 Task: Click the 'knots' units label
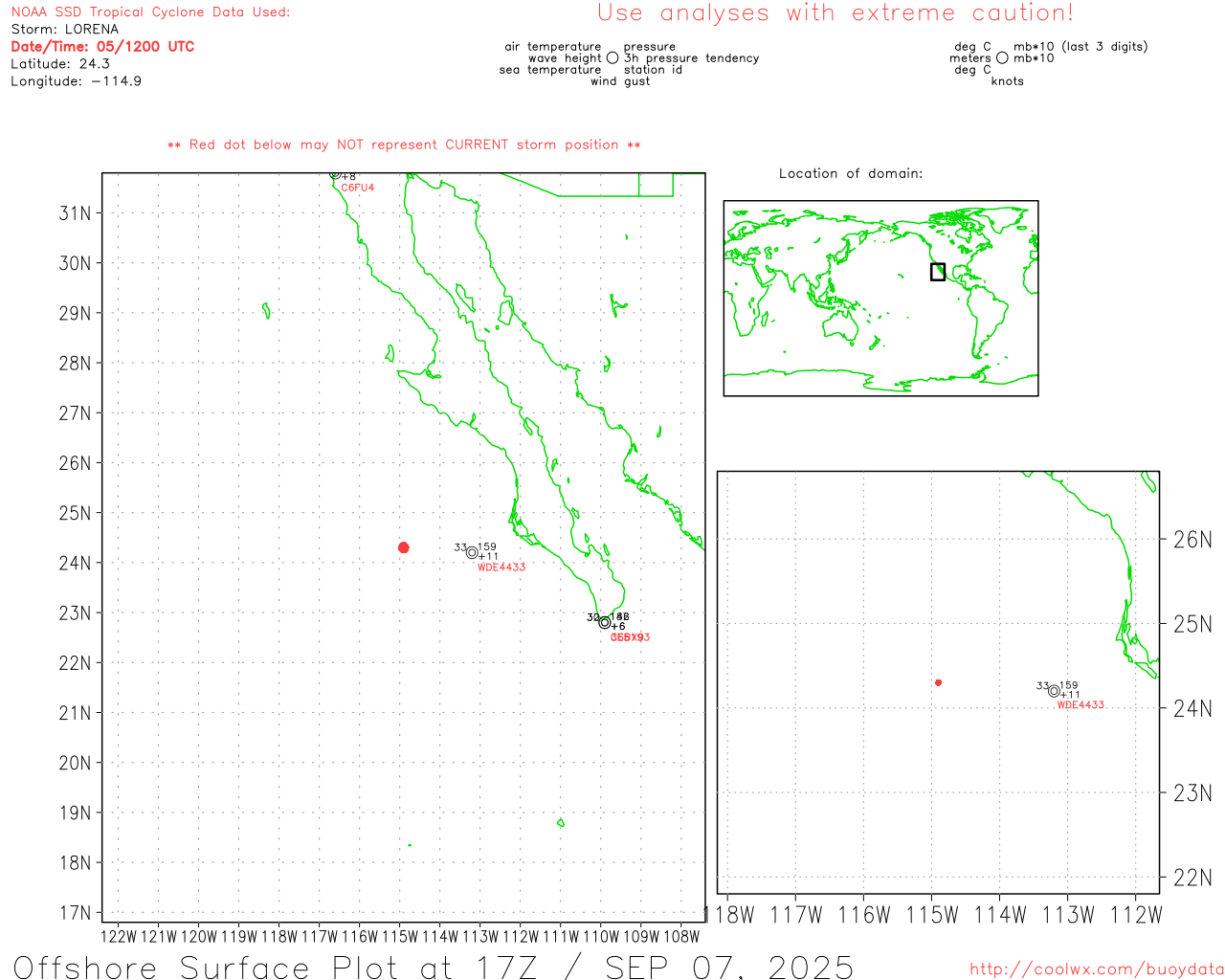tap(1007, 81)
